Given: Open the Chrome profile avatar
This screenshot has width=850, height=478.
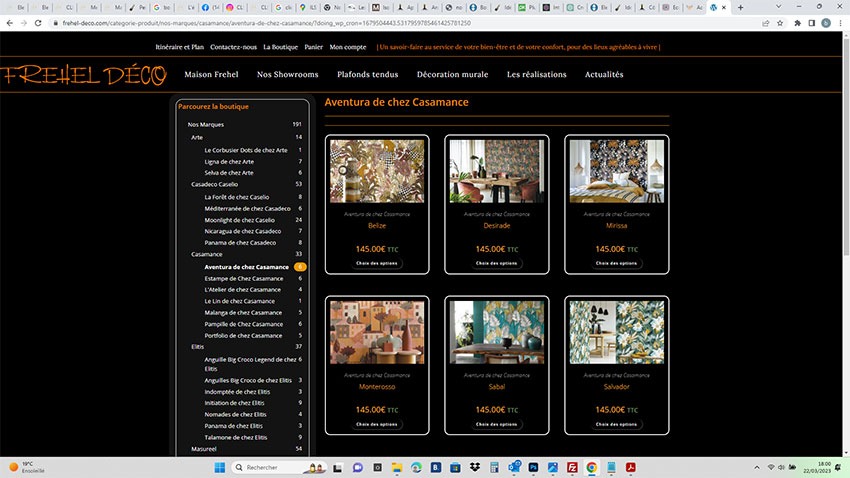Looking at the screenshot, I should (x=826, y=23).
